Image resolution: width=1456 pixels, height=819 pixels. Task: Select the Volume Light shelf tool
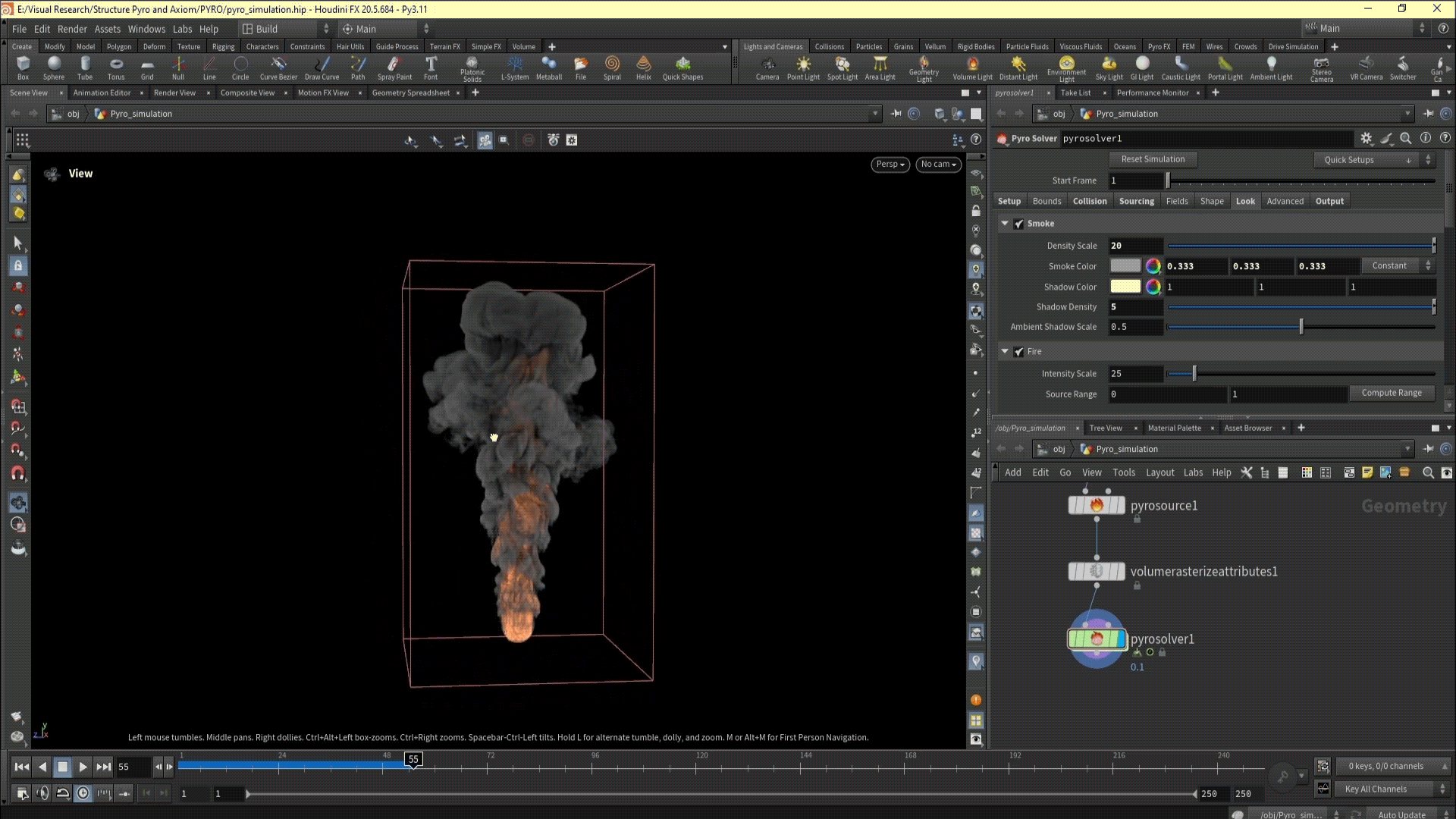(972, 67)
